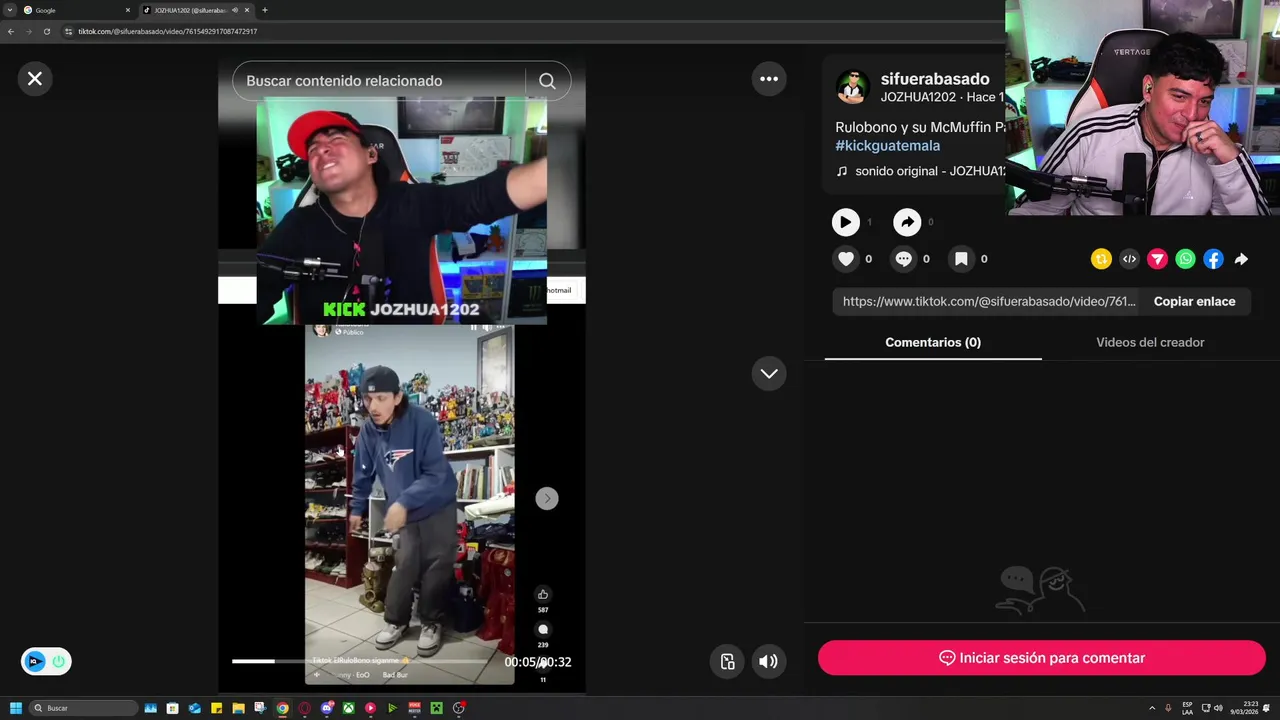Viewport: 1280px width, 720px height.
Task: Click the taskbar Buscar search box
Action: coord(84,708)
